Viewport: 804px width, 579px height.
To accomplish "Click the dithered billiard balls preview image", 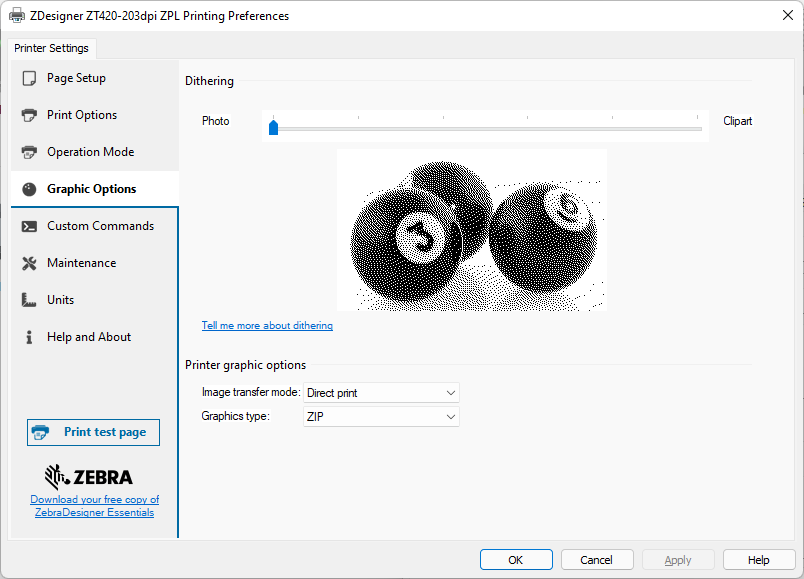I will point(471,230).
